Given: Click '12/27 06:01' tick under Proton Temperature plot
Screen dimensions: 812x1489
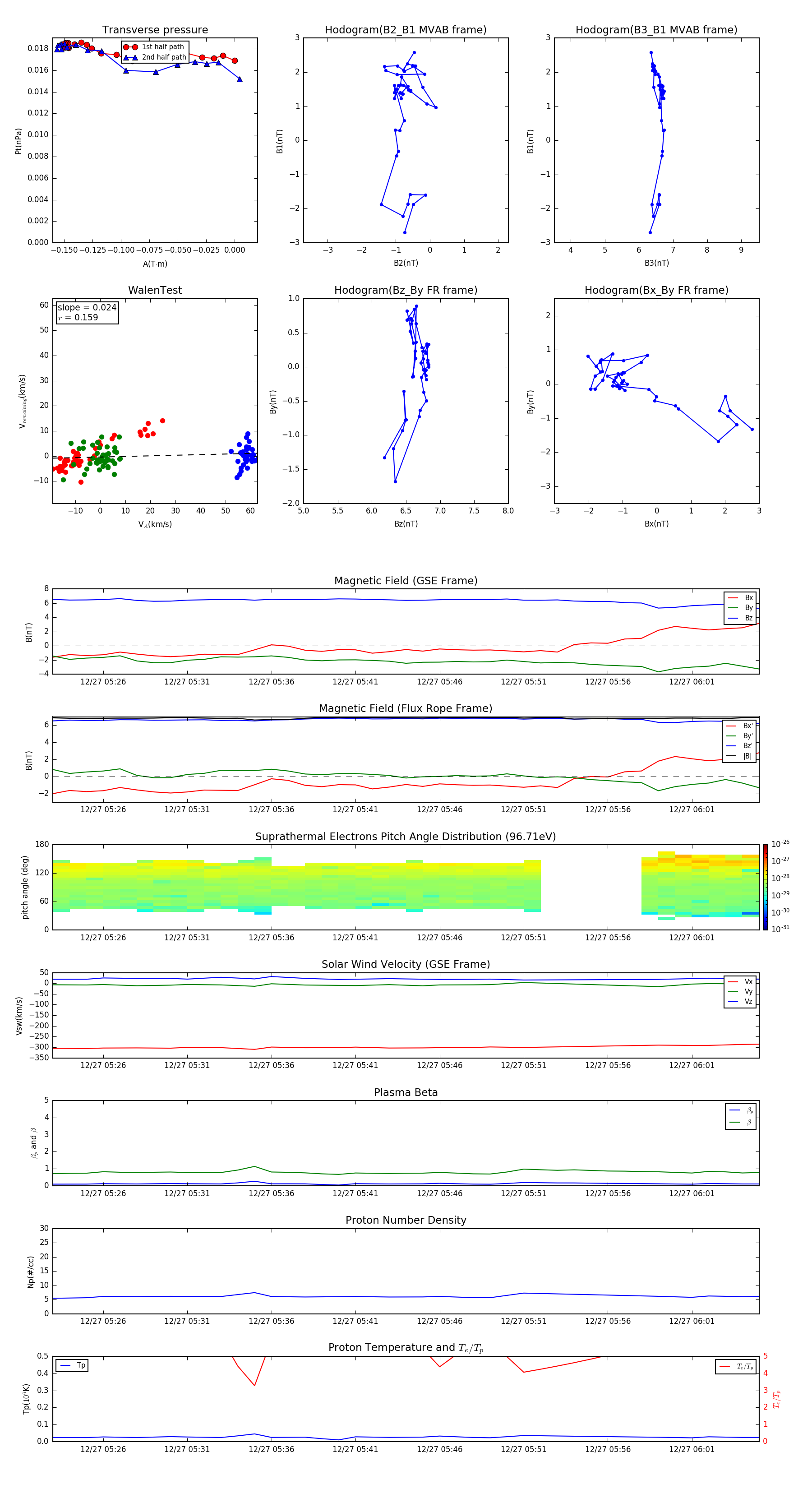Looking at the screenshot, I should tap(692, 1450).
